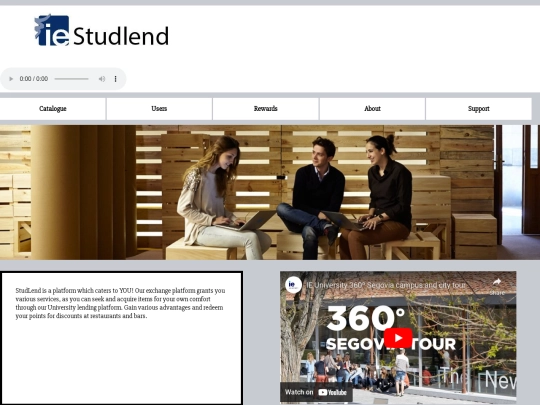This screenshot has width=540, height=405.
Task: Click the StudLend description text box
Action: [122, 338]
